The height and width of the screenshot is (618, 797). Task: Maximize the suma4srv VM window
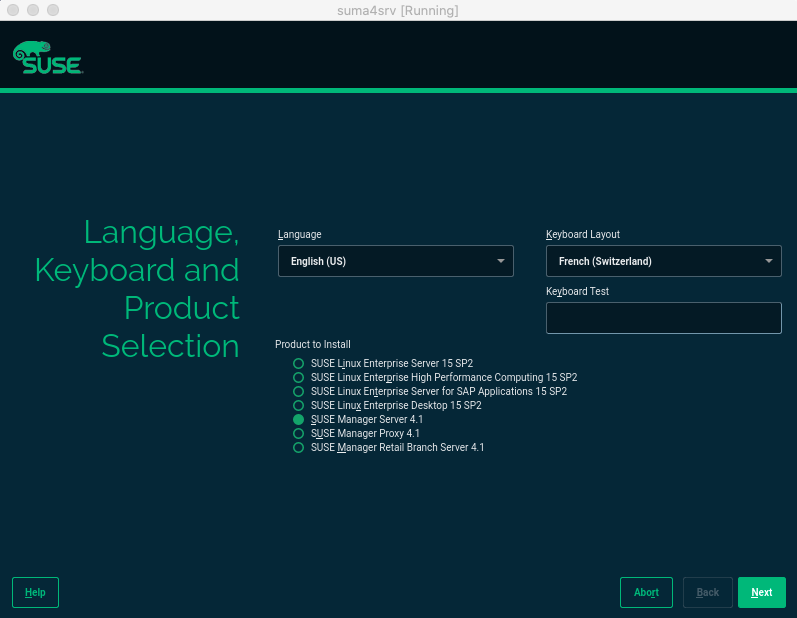click(x=53, y=10)
